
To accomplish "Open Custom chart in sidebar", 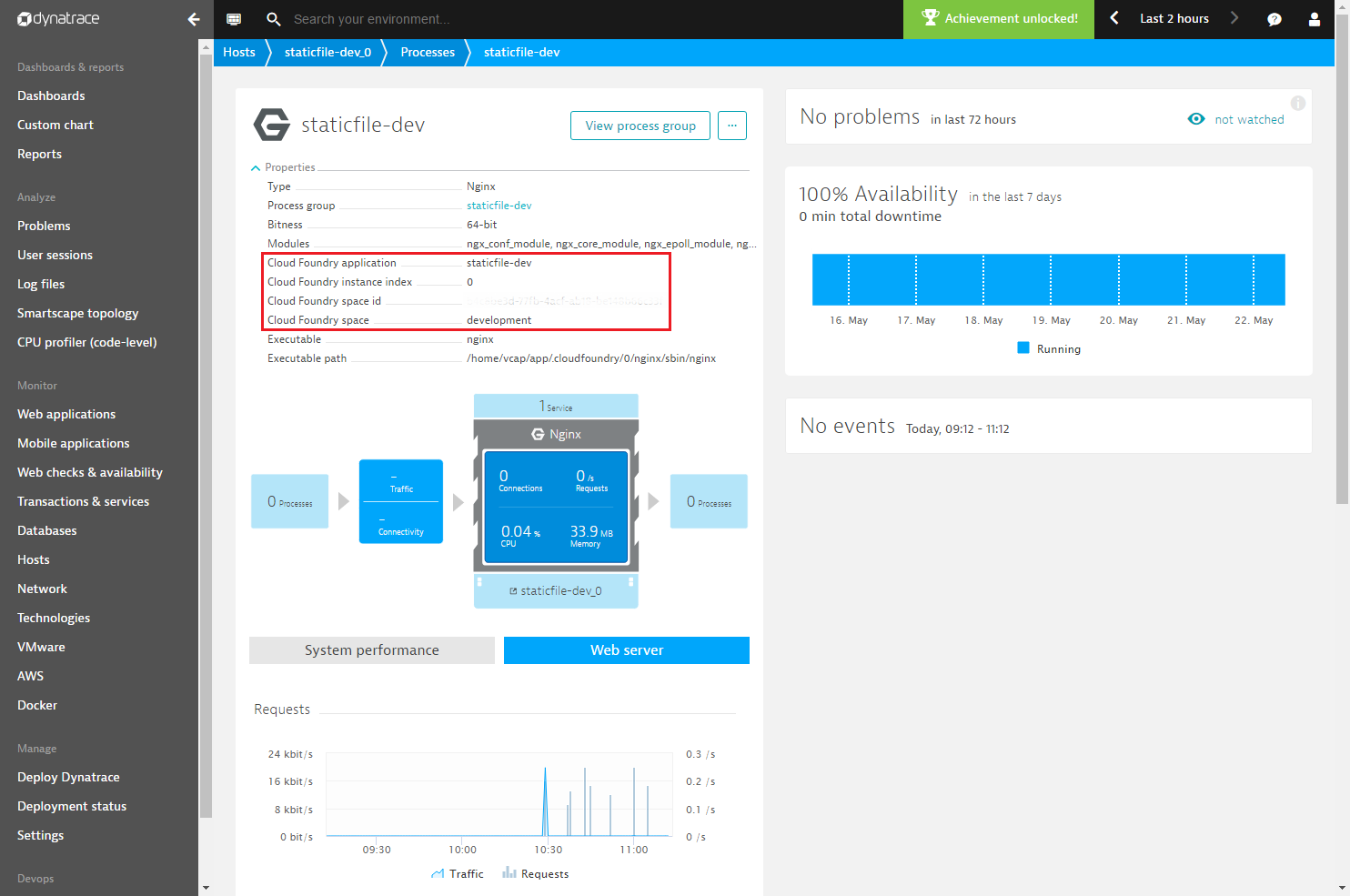I will click(x=55, y=125).
